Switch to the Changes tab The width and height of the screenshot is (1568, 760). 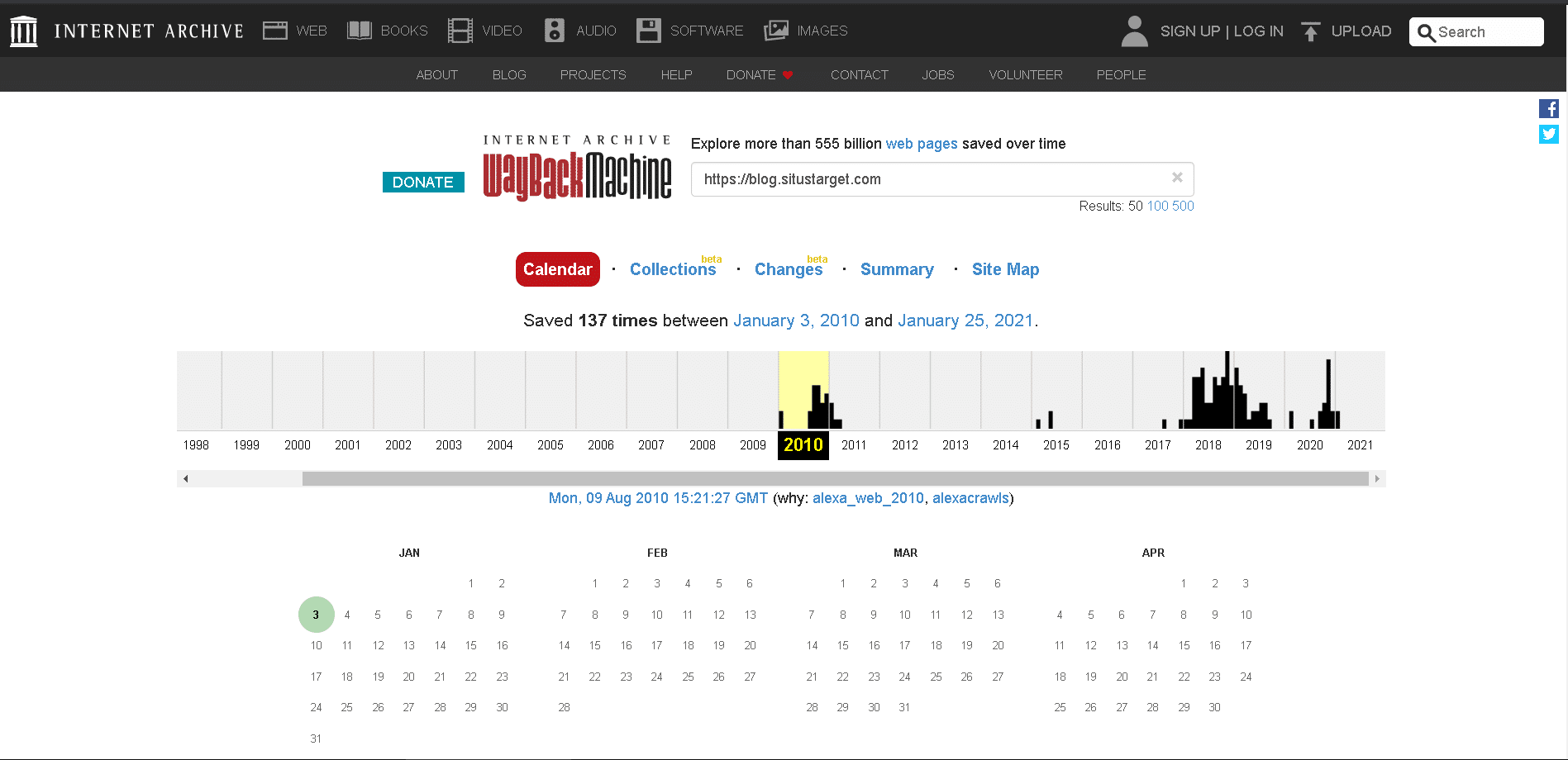(789, 269)
